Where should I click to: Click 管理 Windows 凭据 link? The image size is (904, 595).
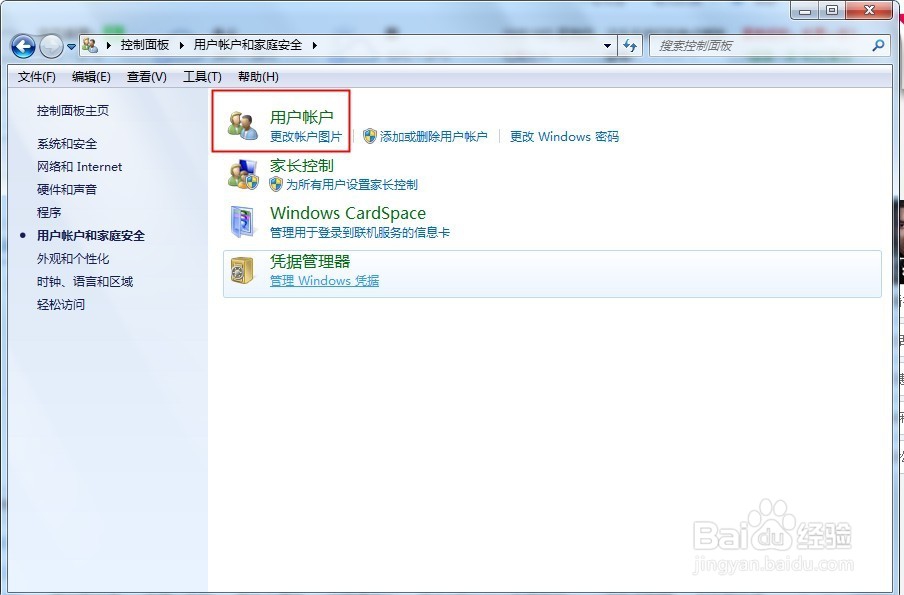click(325, 281)
